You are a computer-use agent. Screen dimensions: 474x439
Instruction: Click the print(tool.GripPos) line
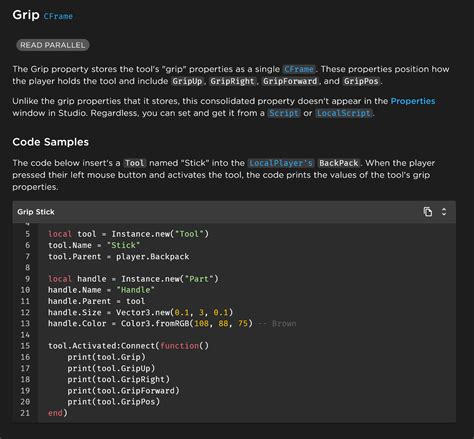tap(114, 402)
